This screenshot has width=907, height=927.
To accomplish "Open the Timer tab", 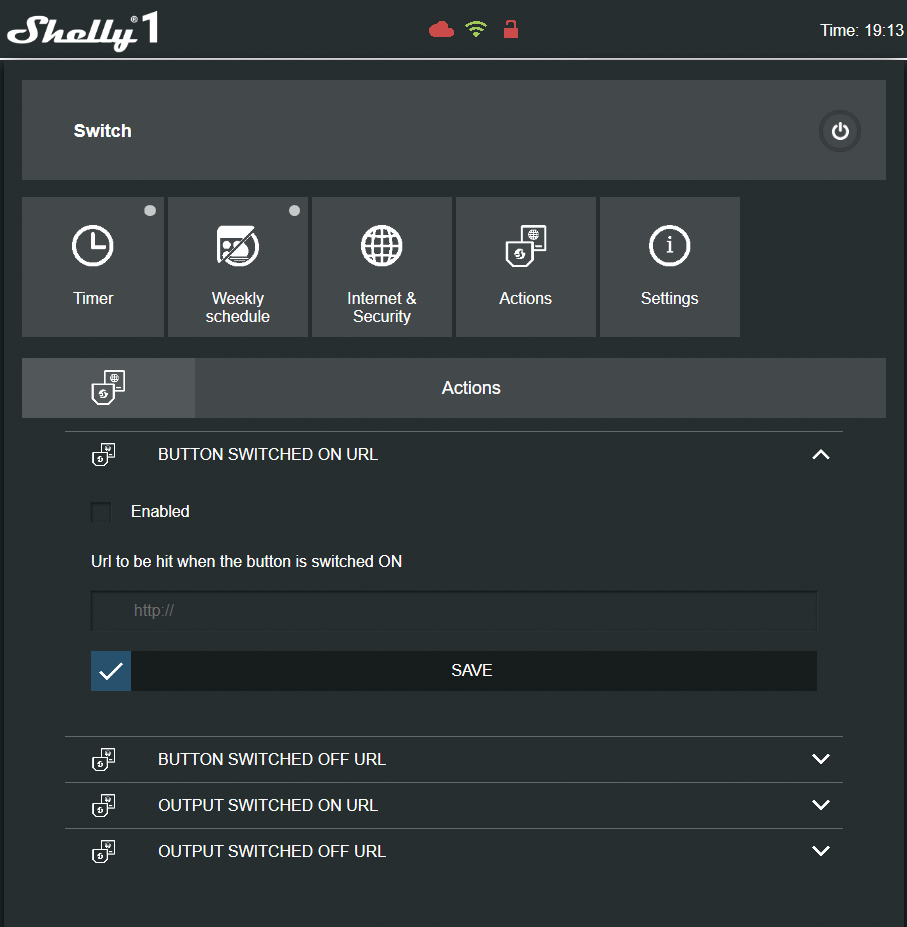I will 93,267.
